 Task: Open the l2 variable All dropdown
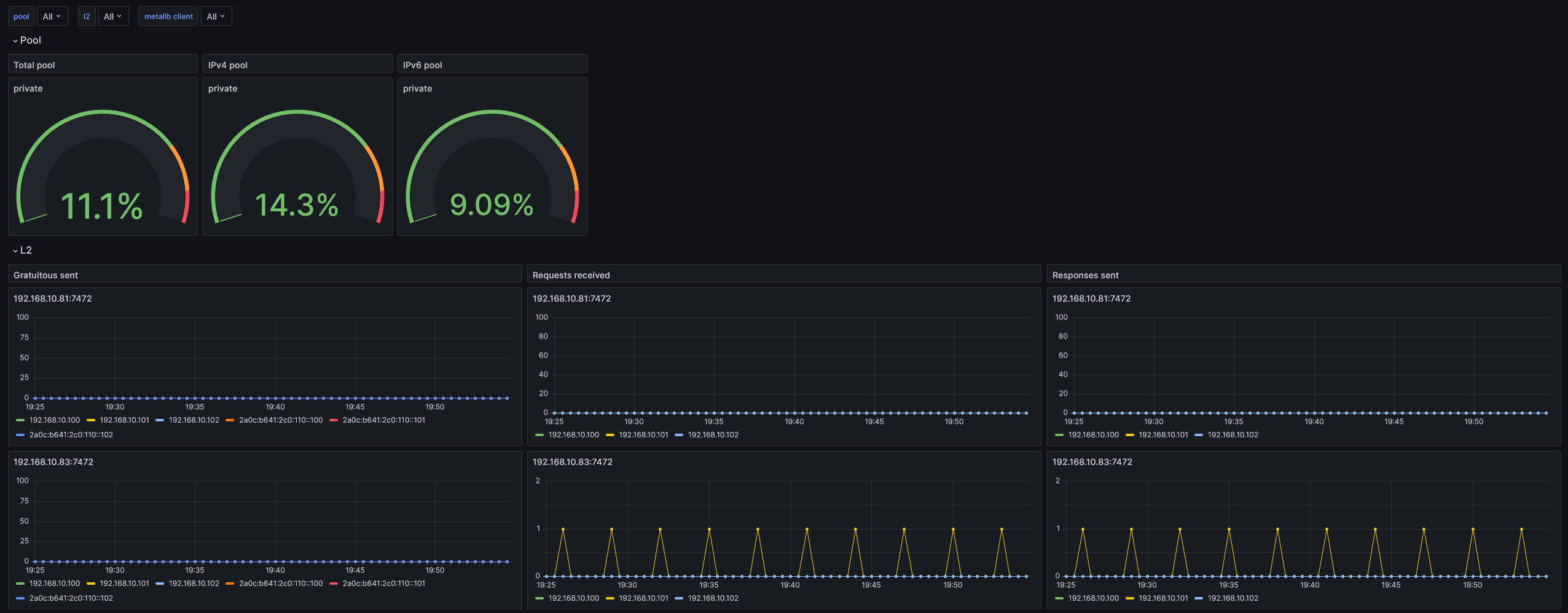(113, 17)
